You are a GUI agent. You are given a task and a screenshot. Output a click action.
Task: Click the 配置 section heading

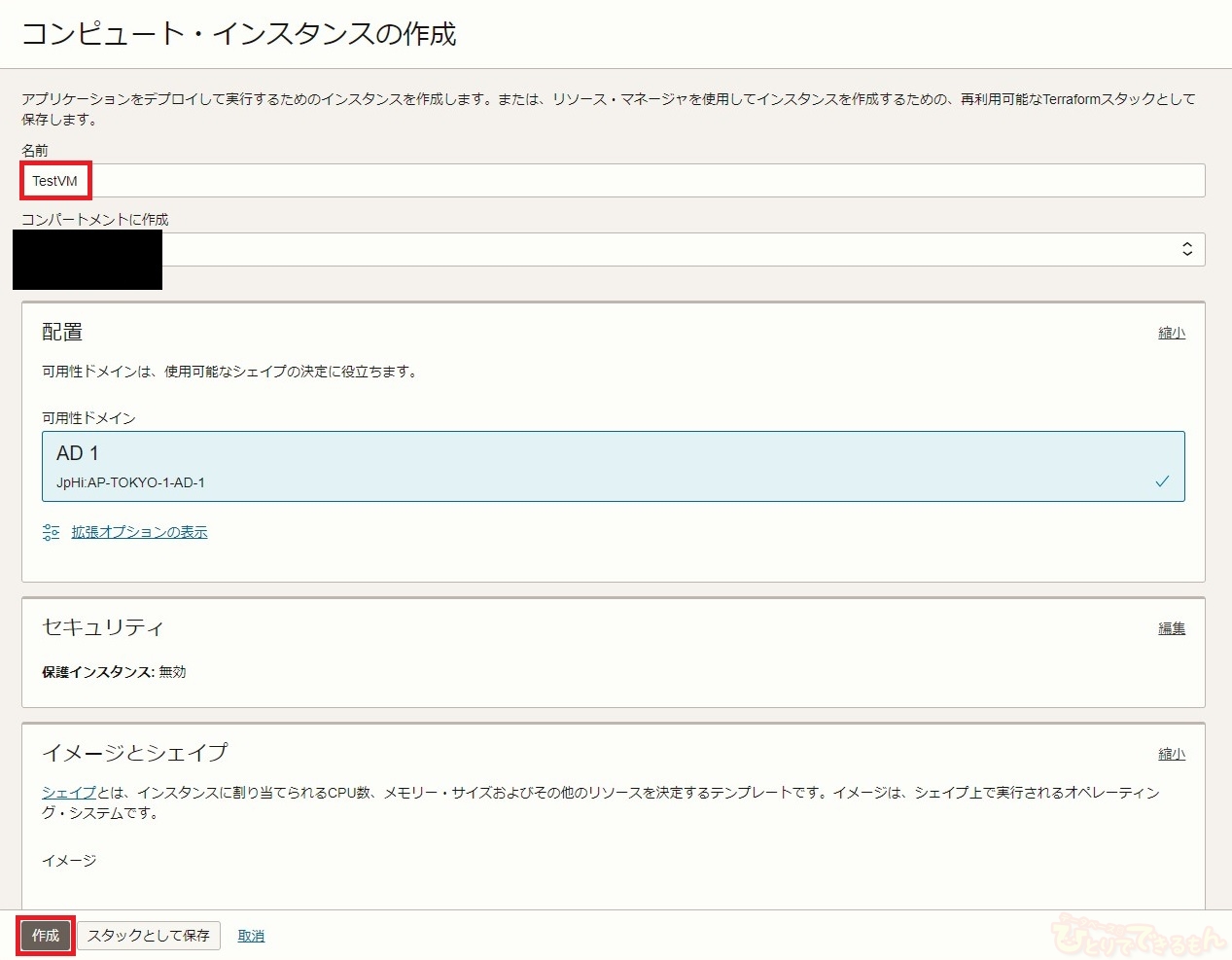coord(62,333)
